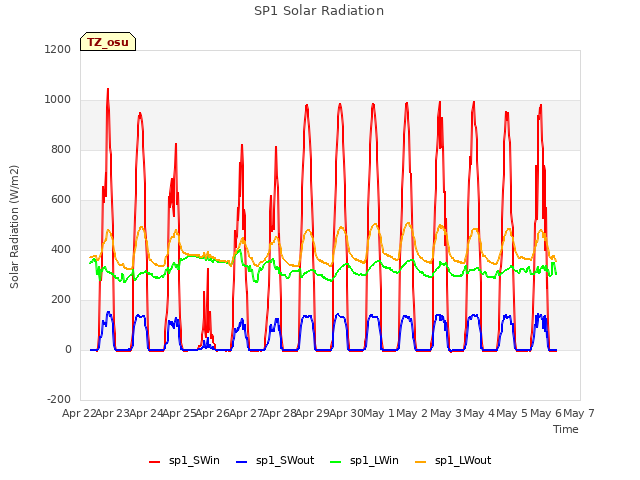Click the May 1 x-axis date label
Screen dimensions: 640x480
pyautogui.click(x=379, y=413)
